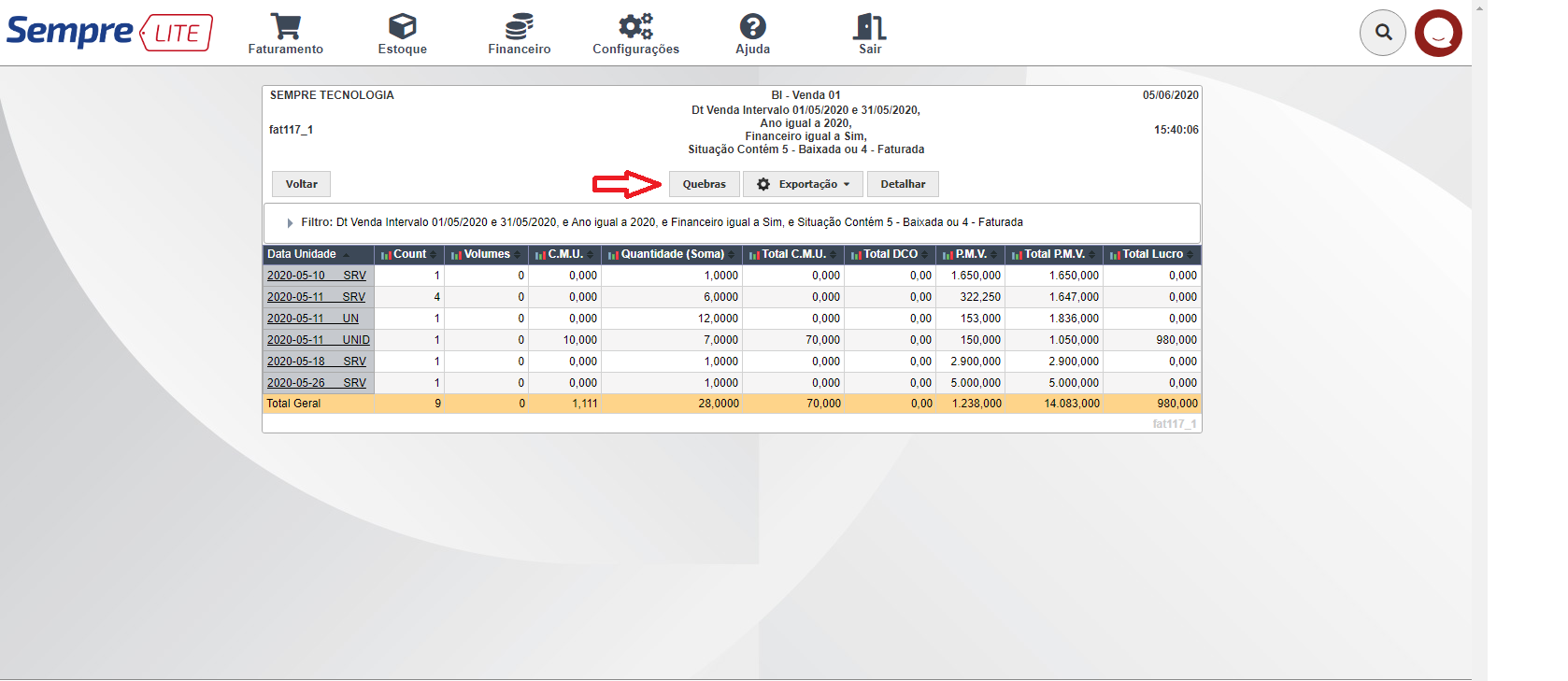Open the 2020-05-10 SRV row link
1568x681 pixels.
pyautogui.click(x=317, y=276)
